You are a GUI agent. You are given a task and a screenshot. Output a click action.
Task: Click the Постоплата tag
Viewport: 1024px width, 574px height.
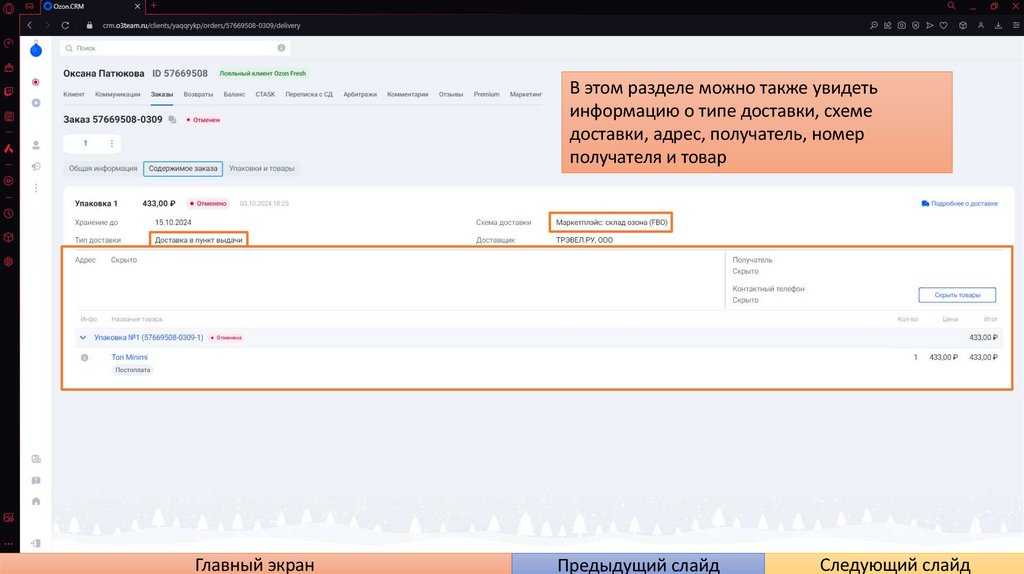pos(133,370)
